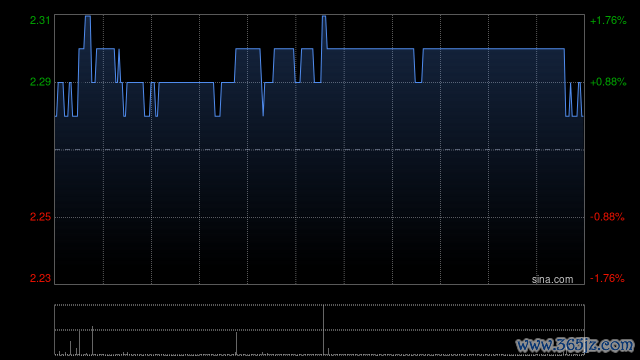Click the tallest volume bar in volume chart
This screenshot has width=640, height=360.
tap(324, 329)
